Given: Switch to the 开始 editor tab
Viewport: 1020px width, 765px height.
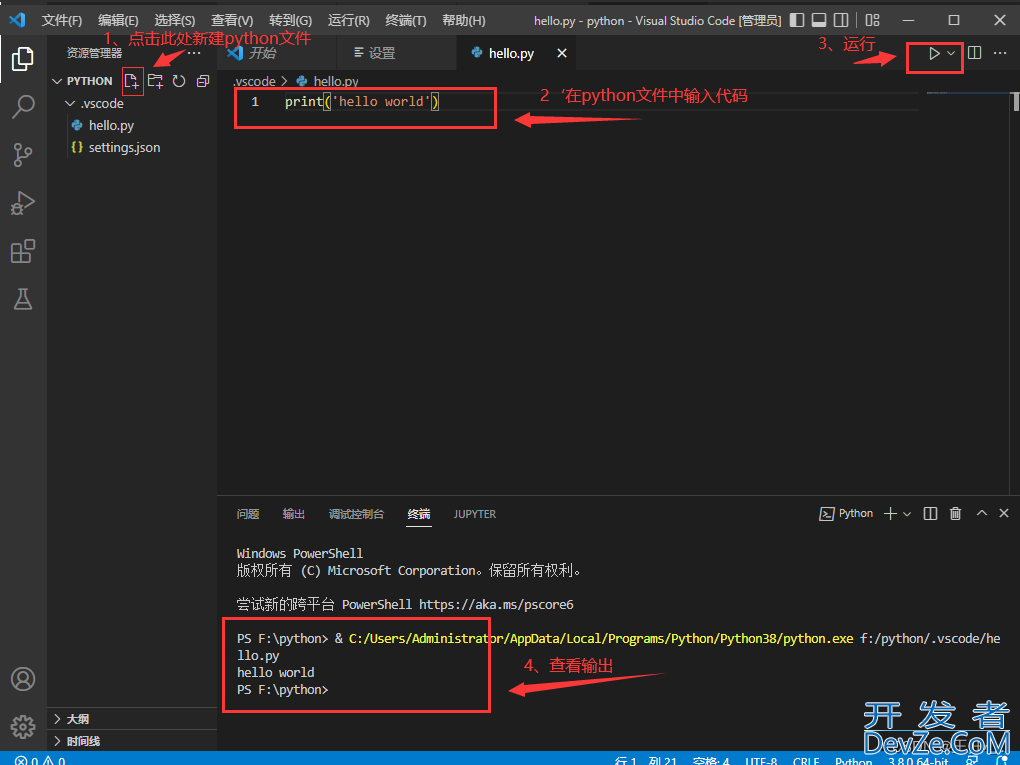Looking at the screenshot, I should 277,53.
